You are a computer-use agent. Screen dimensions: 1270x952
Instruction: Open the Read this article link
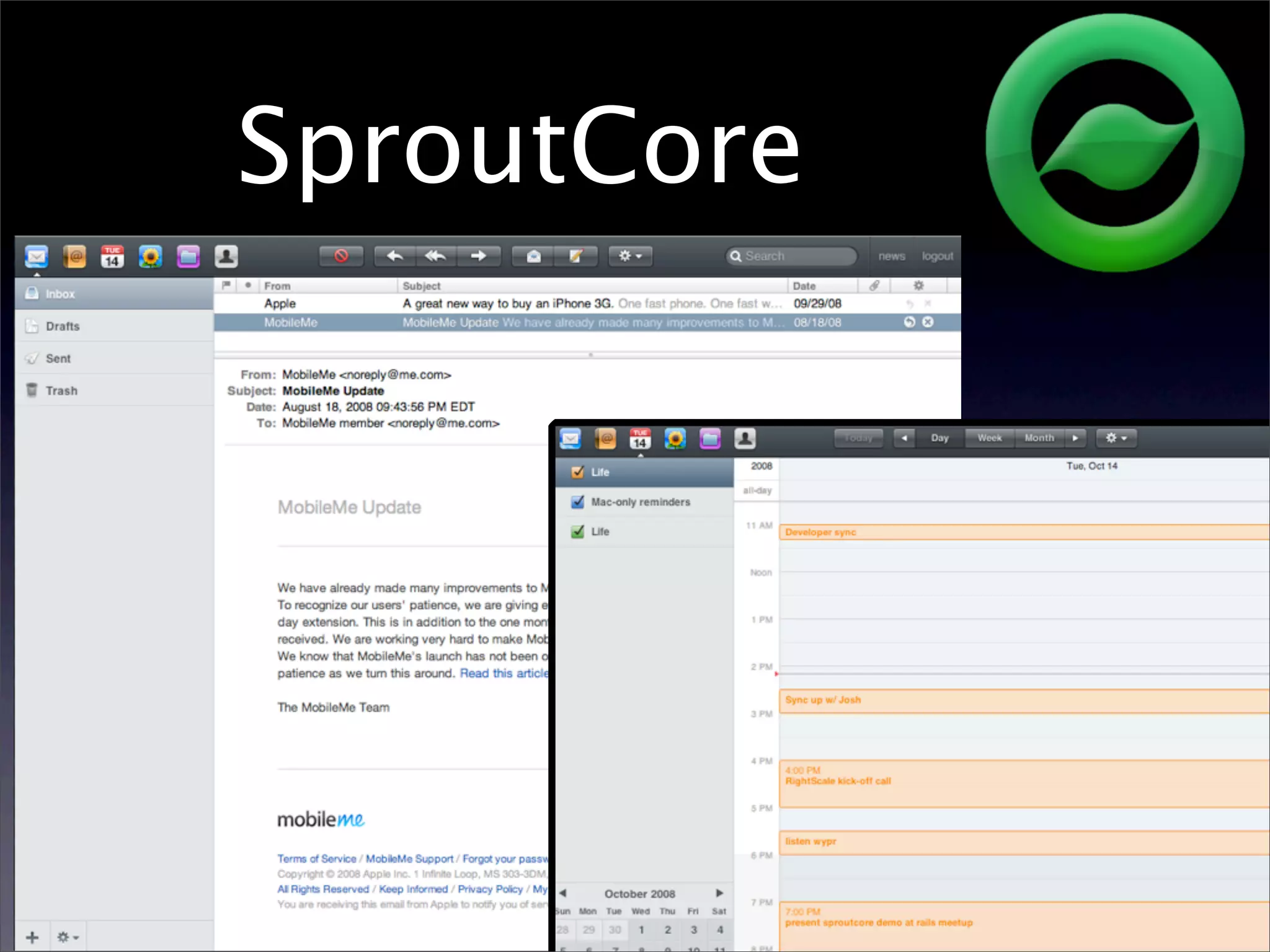click(x=504, y=673)
